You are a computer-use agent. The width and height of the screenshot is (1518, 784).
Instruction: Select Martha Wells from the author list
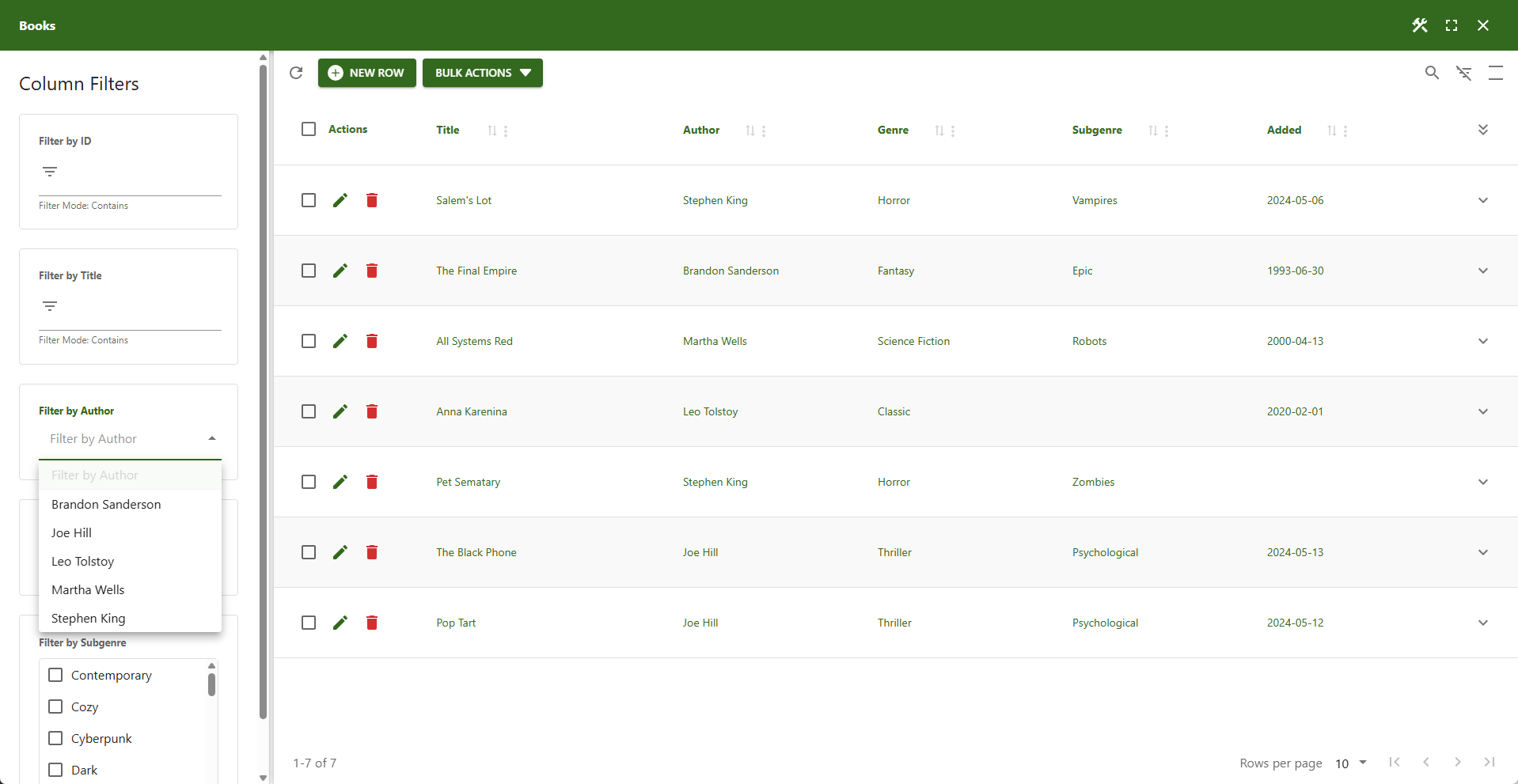point(88,589)
